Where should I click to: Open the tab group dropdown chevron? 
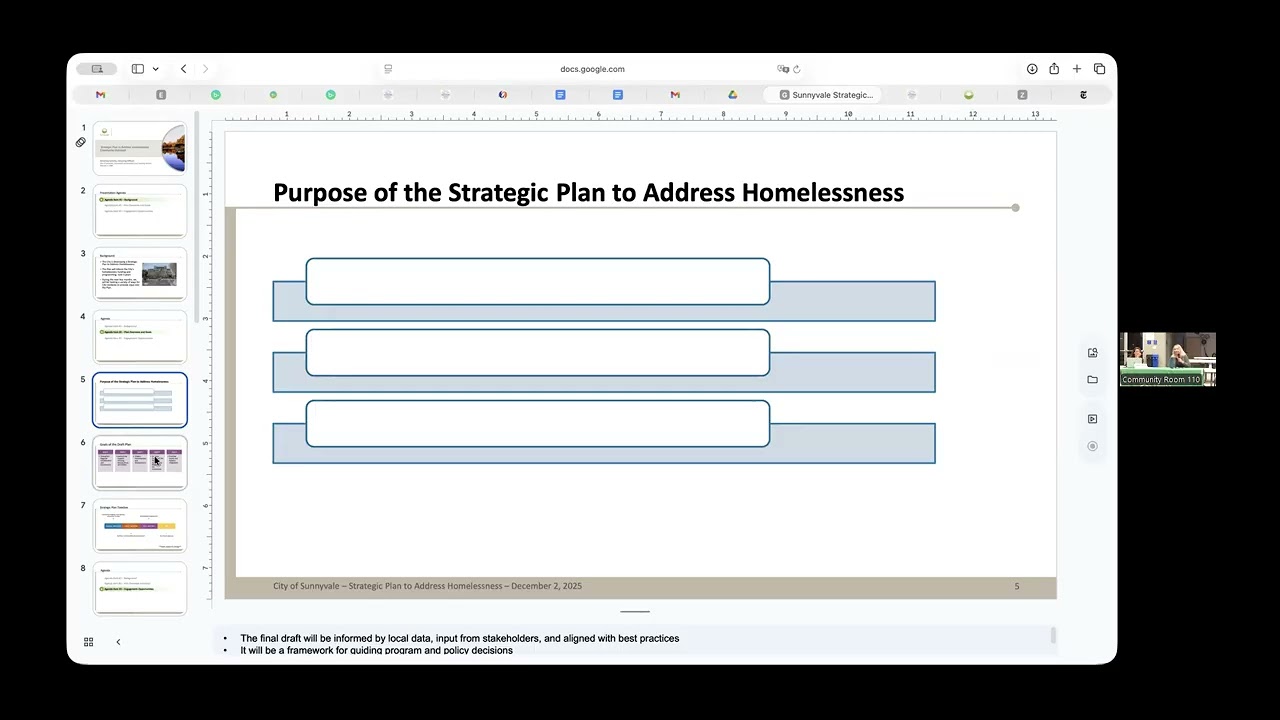(155, 69)
